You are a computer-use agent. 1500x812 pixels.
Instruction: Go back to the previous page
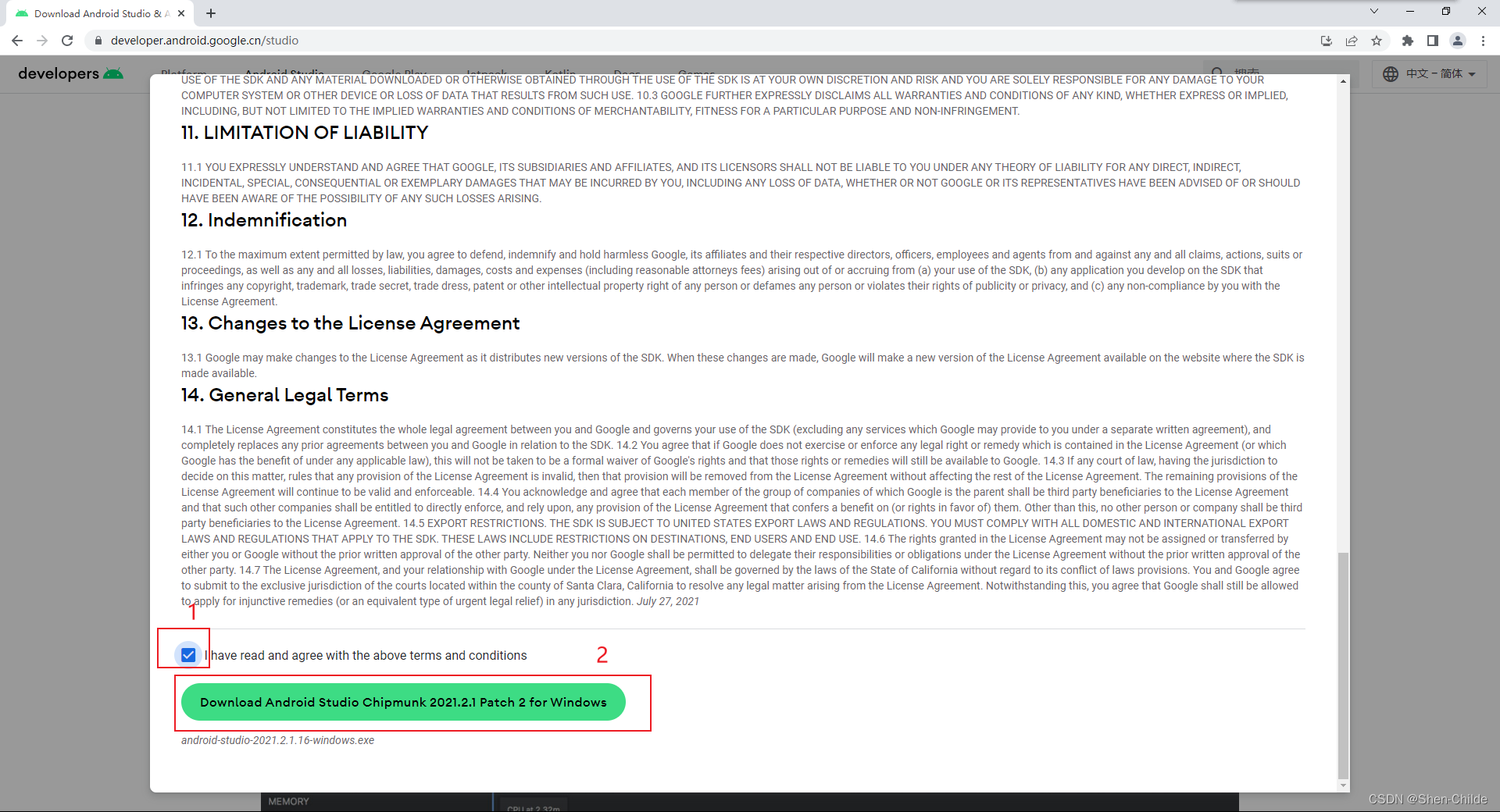(17, 41)
